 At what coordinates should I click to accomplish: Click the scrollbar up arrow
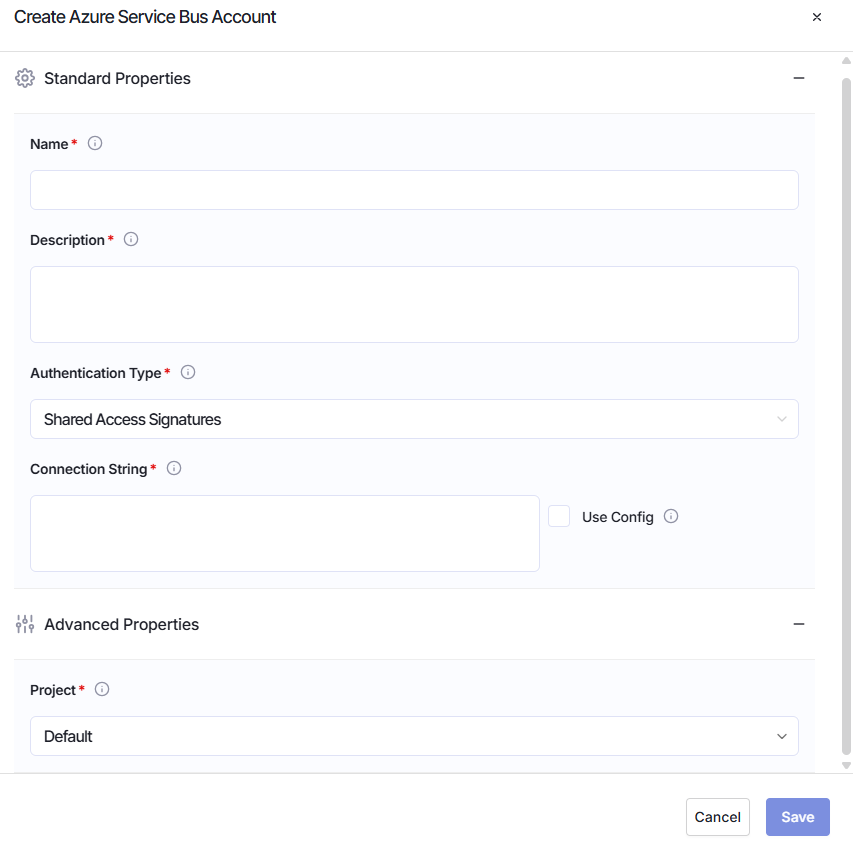(846, 60)
